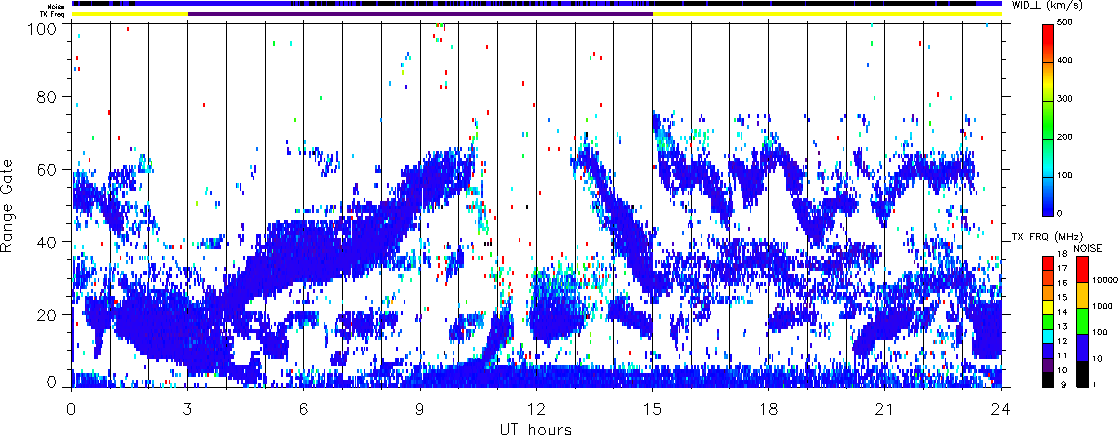Click the 14 label on TX FRQ scale
Viewport: 1118px width, 435px height.
[1061, 312]
